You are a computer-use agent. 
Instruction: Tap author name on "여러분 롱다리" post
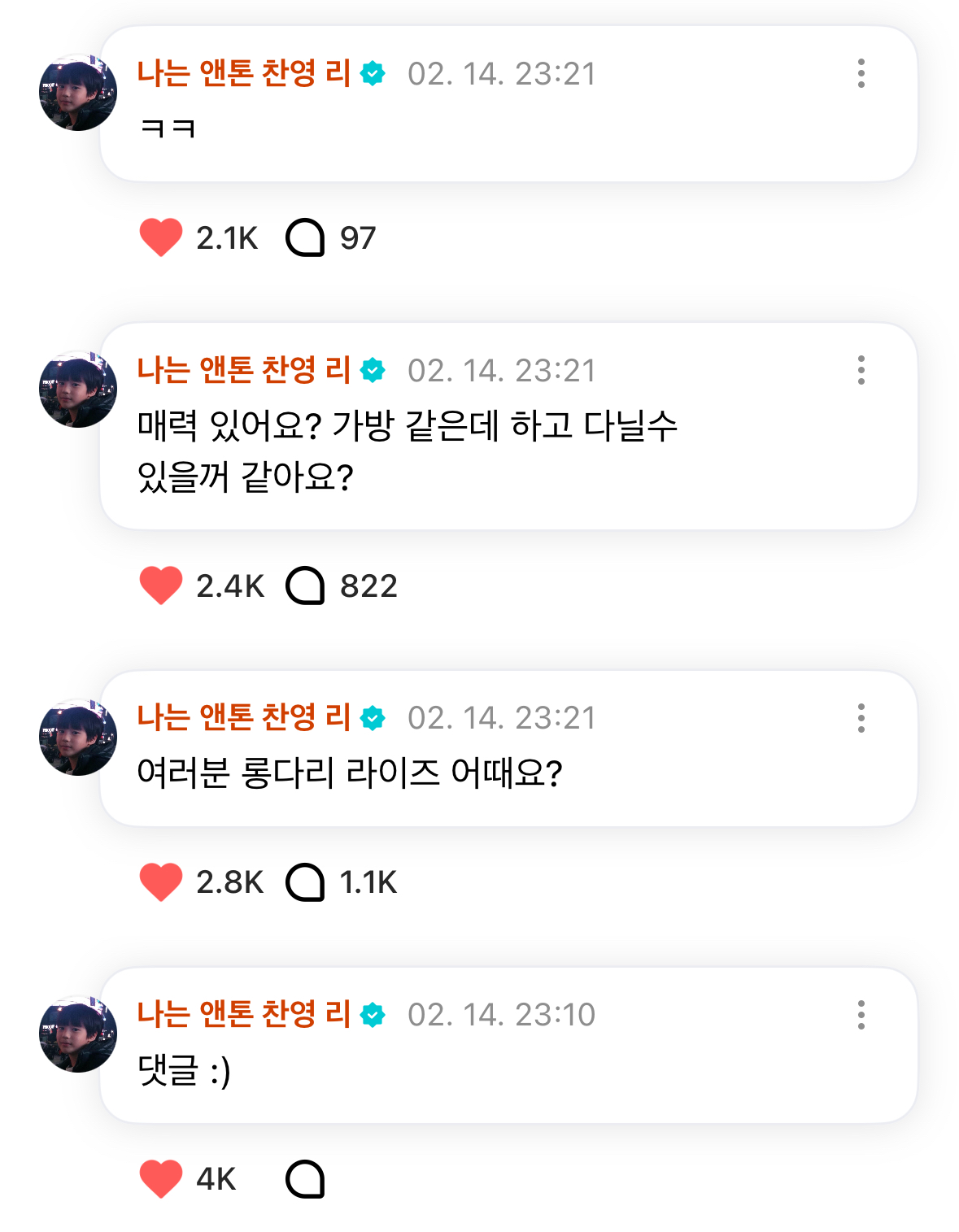click(243, 717)
